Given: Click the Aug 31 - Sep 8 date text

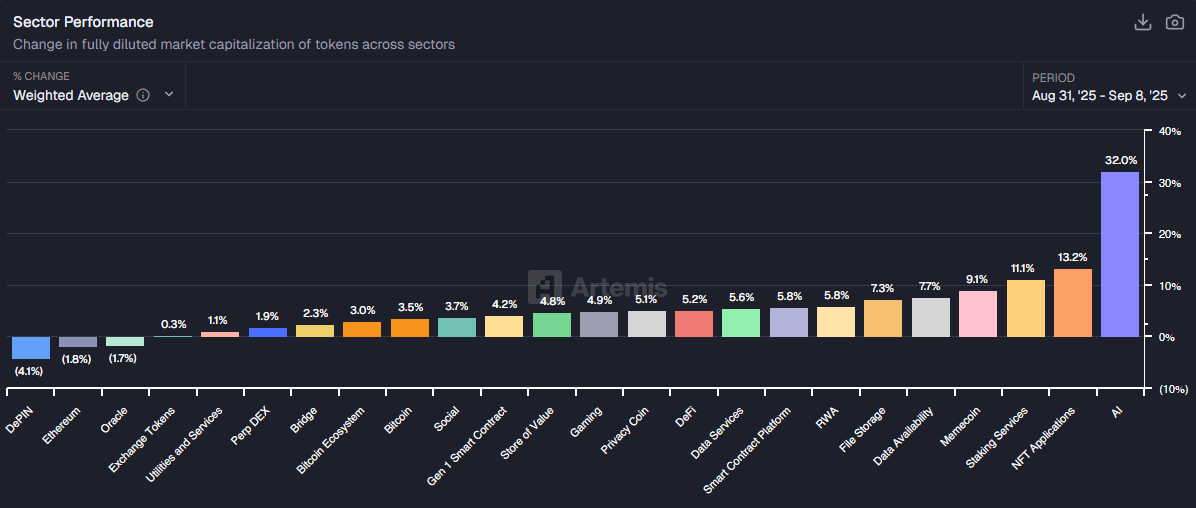Looking at the screenshot, I should coord(1099,96).
